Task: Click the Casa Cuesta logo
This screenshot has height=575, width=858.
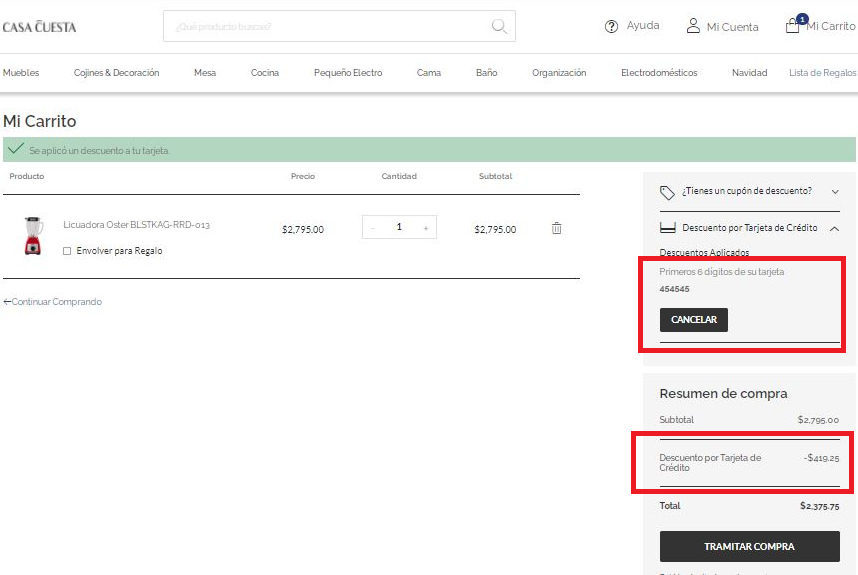Action: pyautogui.click(x=39, y=27)
